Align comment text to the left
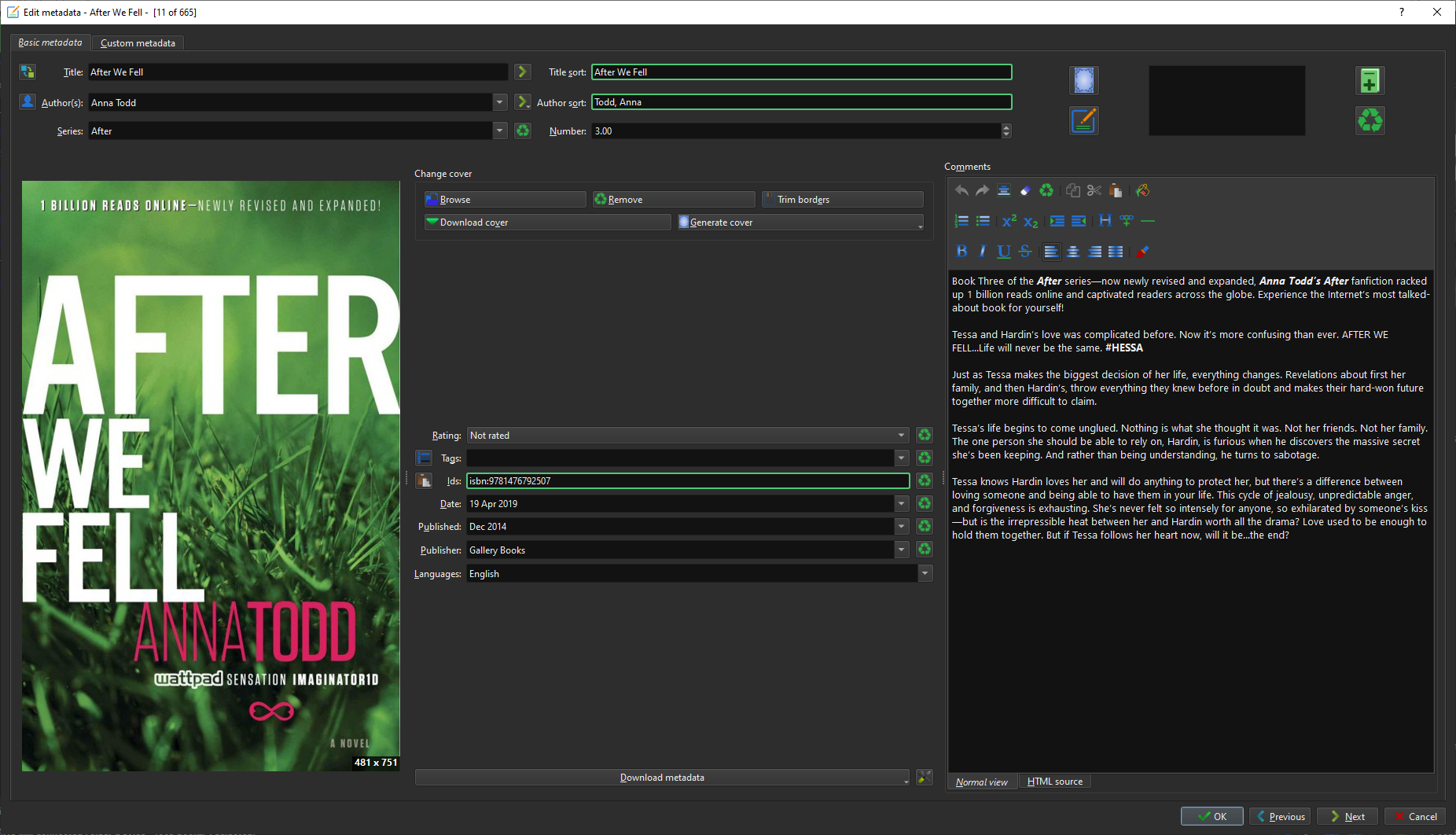Screen dimensions: 1456x835 click(1051, 252)
